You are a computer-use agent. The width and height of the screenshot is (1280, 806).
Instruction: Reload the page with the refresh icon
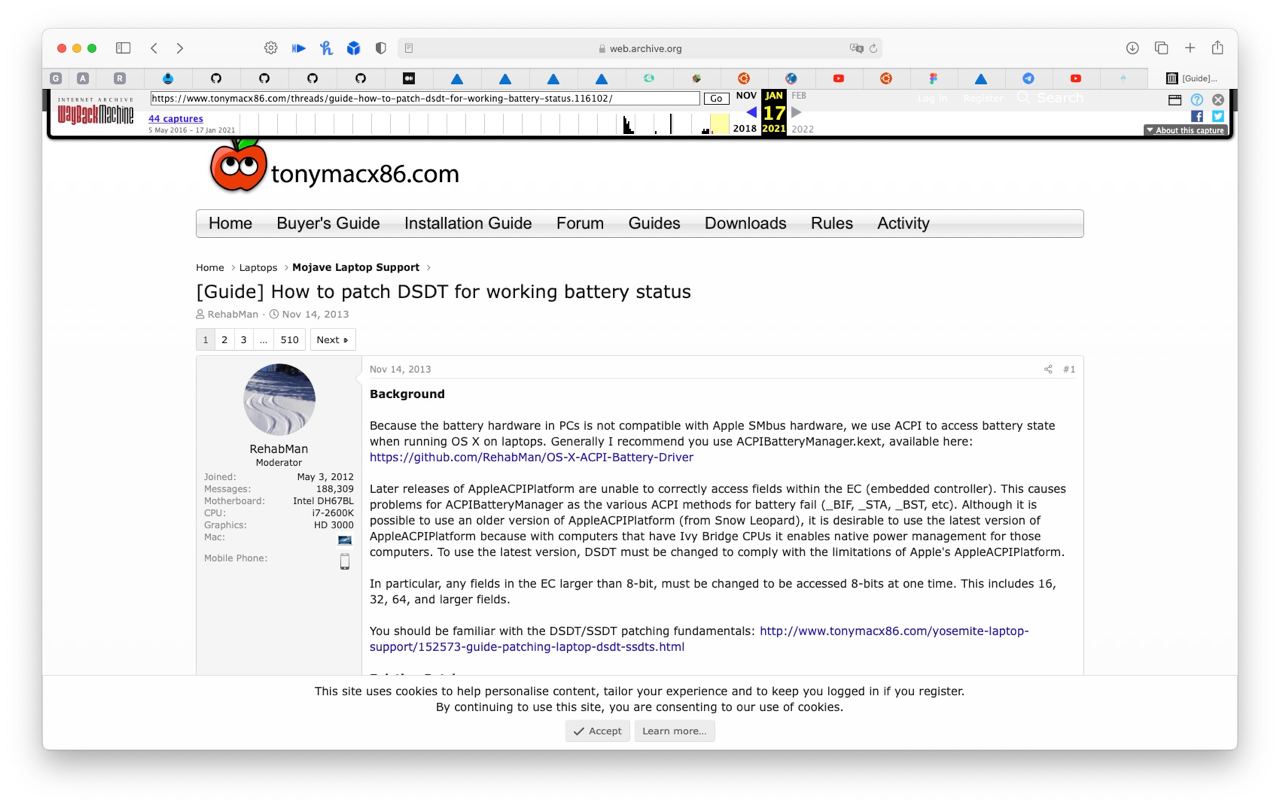(873, 48)
